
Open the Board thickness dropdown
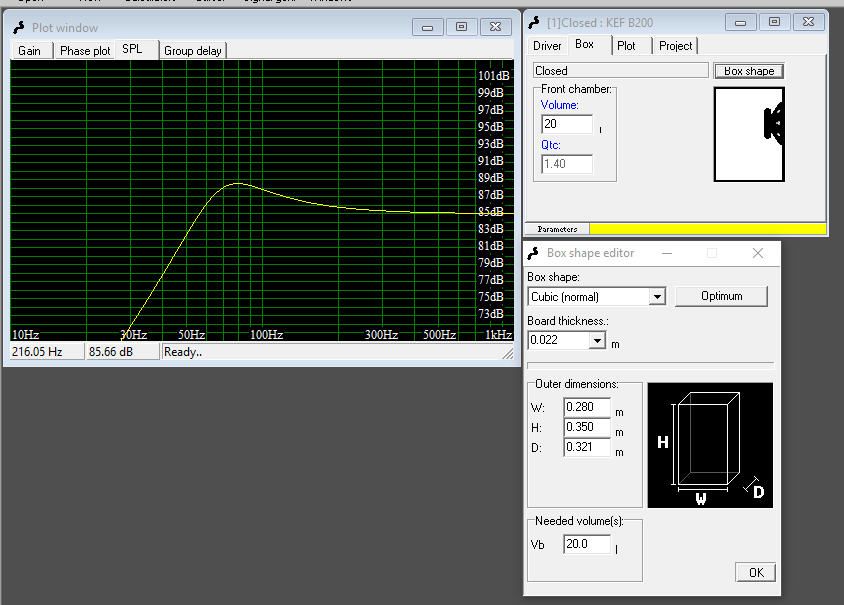598,341
